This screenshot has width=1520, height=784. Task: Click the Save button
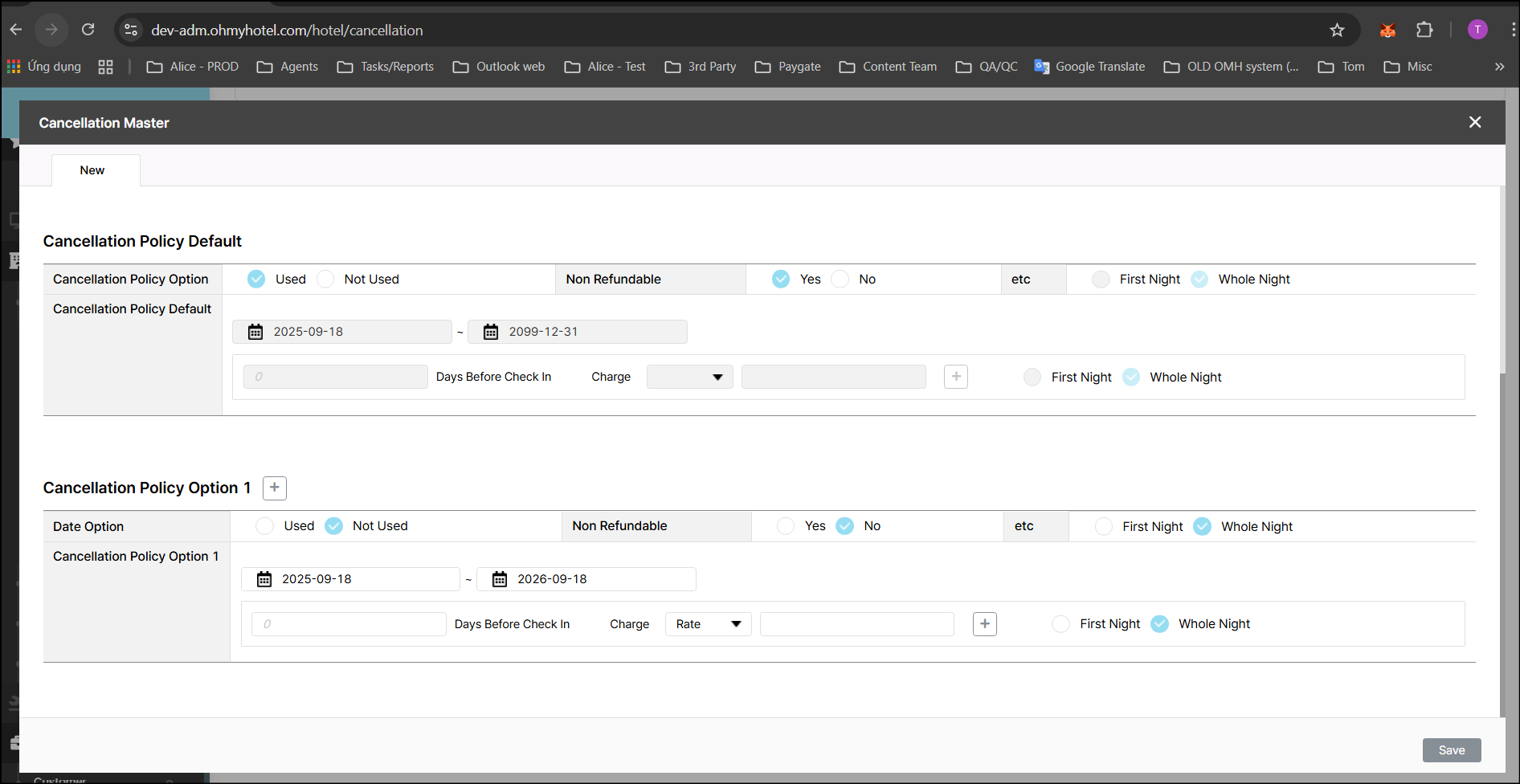(1451, 750)
